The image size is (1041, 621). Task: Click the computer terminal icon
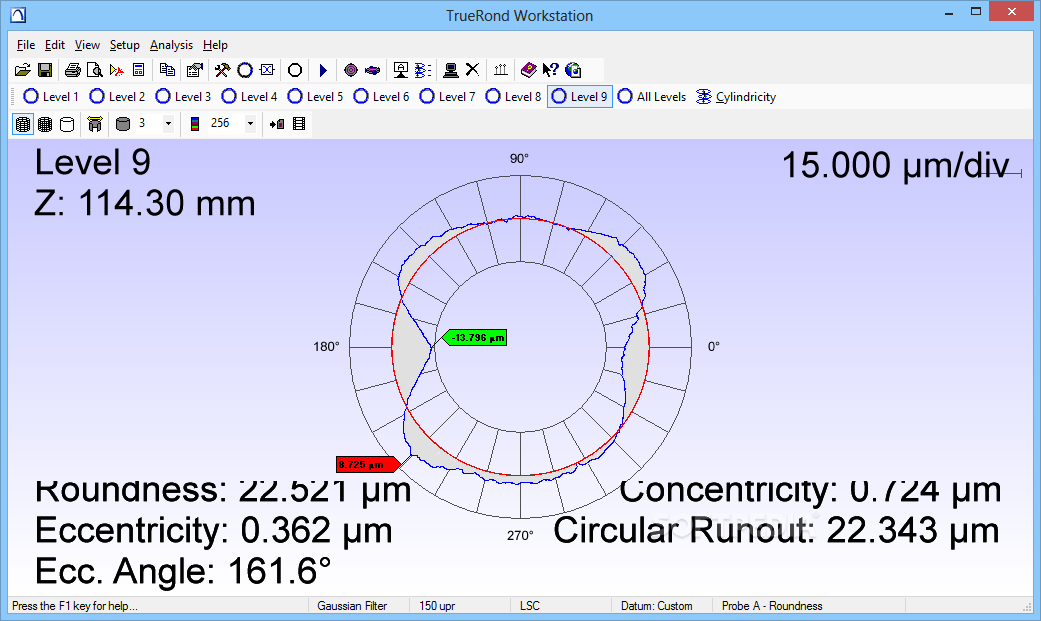point(451,70)
